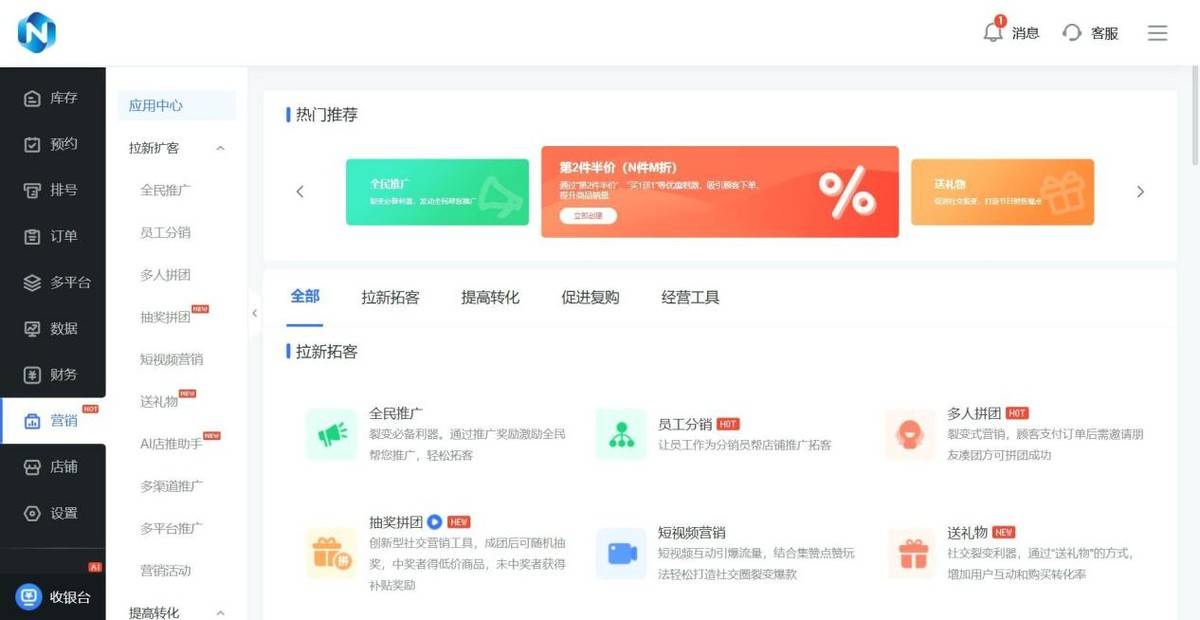Switch to the 促进复购 tab
This screenshot has height=620, width=1200.
click(590, 297)
